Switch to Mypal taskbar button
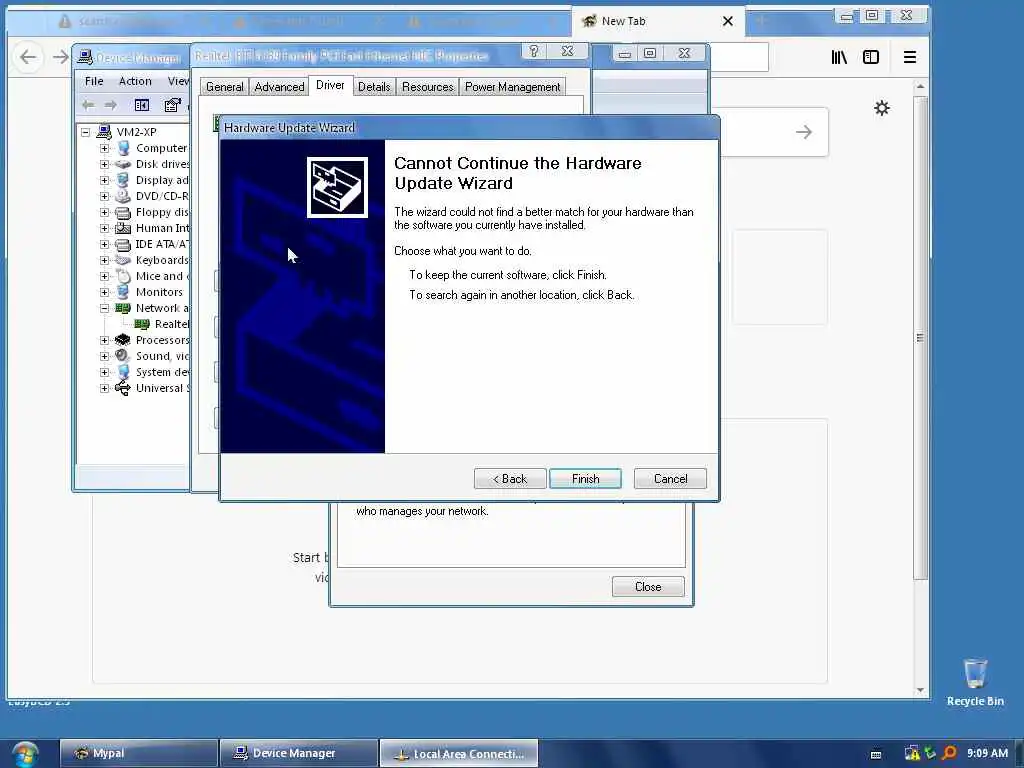 point(138,754)
